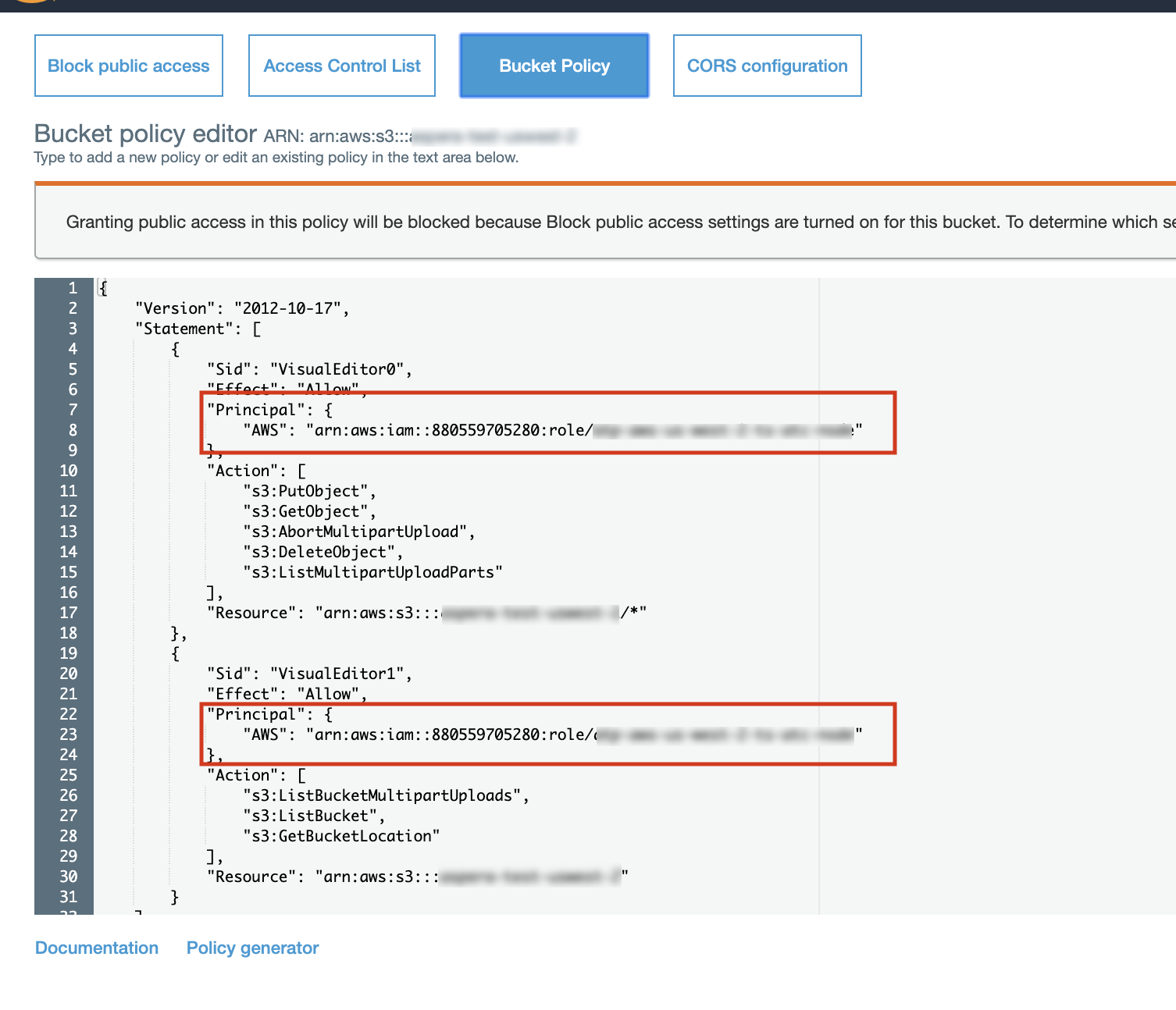This screenshot has height=1010, width=1176.
Task: Click the "Statement" line in the policy editor
Action: click(x=198, y=329)
